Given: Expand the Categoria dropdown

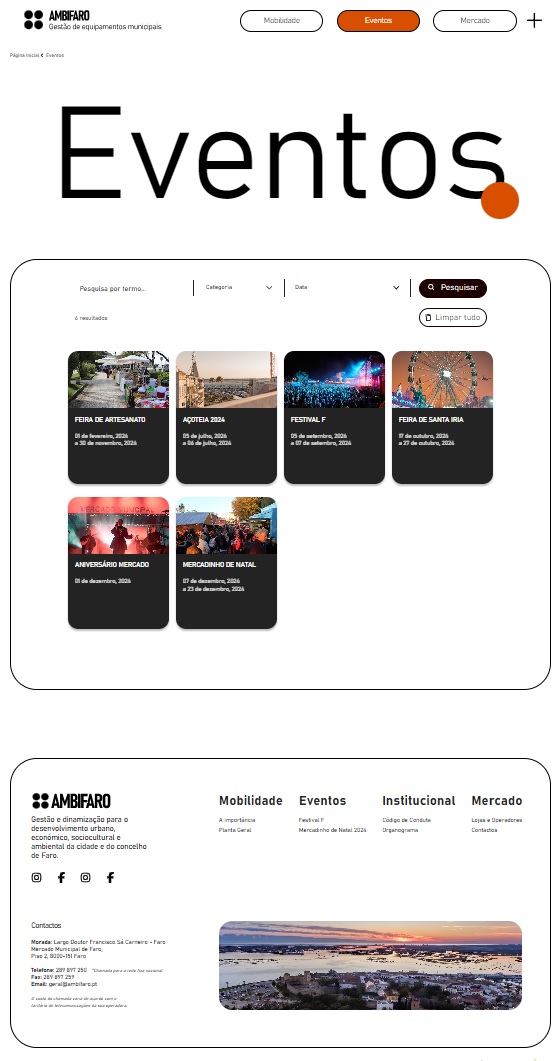Looking at the screenshot, I should coord(239,288).
